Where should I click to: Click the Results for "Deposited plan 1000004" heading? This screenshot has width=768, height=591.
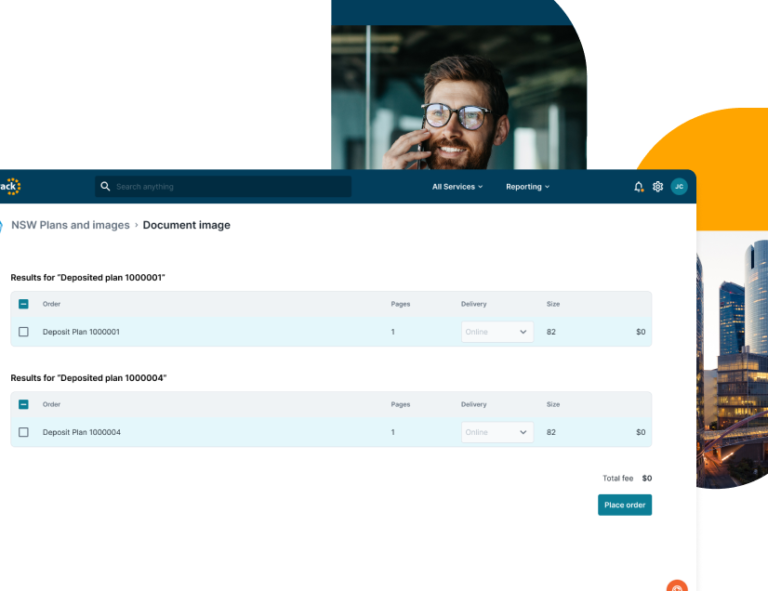[x=89, y=378]
